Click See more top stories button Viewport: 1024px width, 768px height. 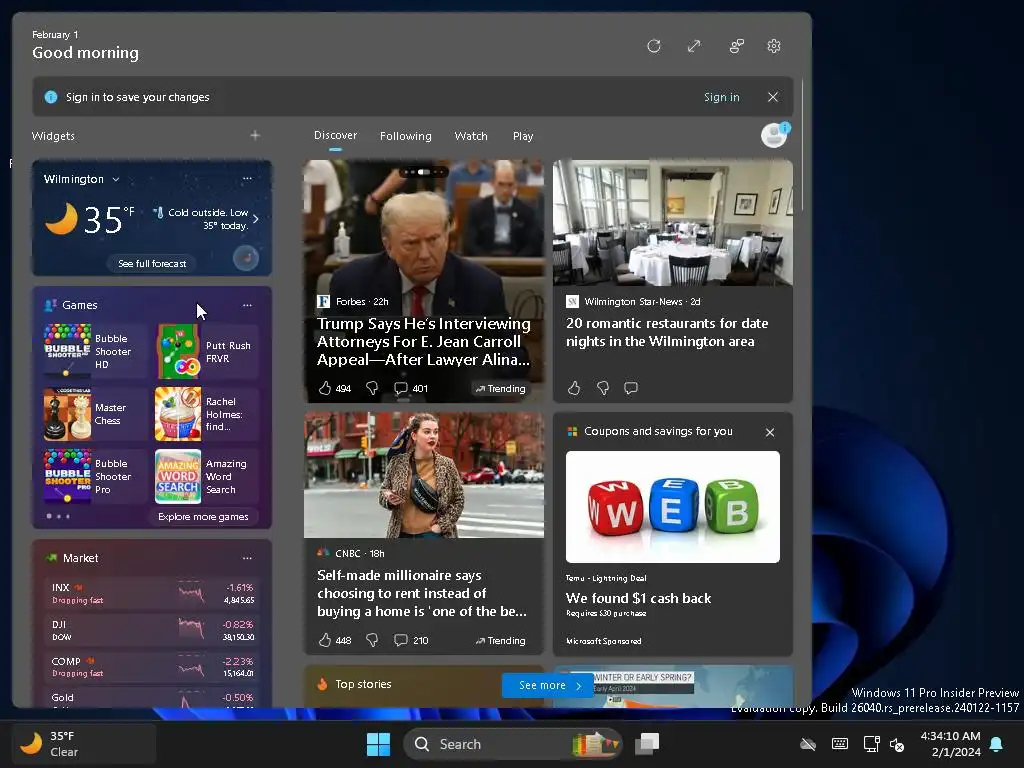(x=547, y=685)
